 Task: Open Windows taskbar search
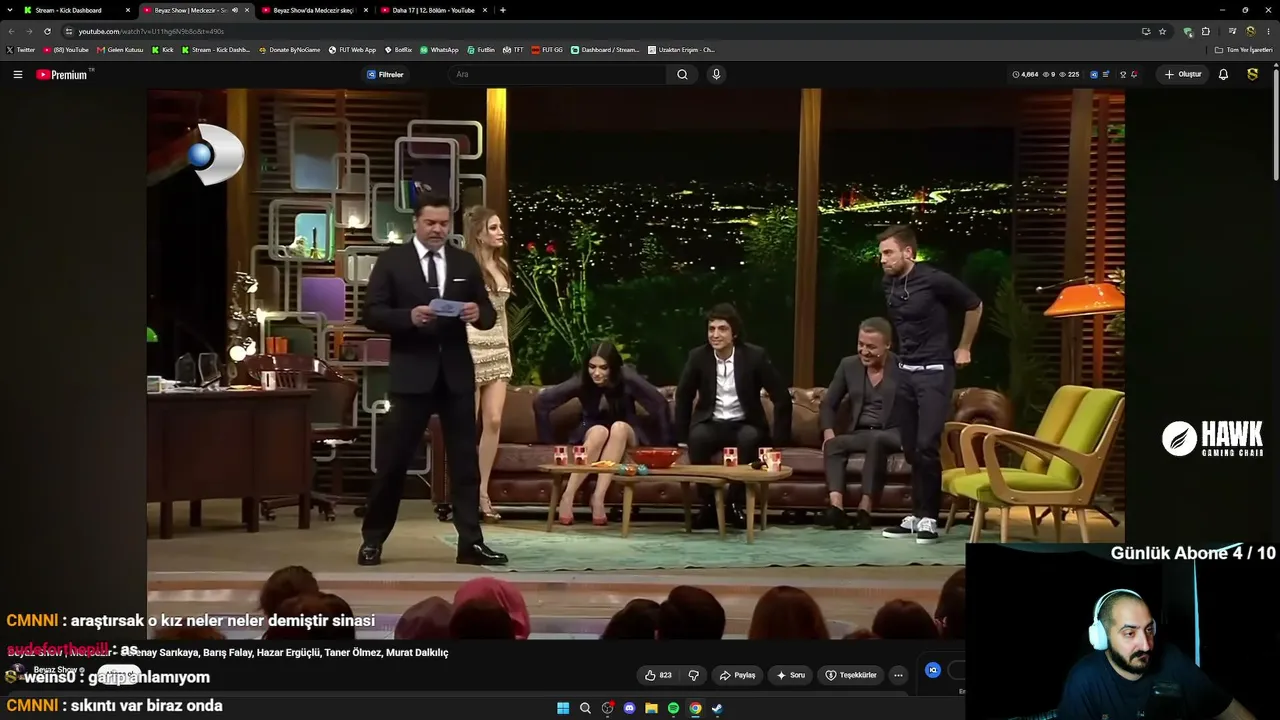click(585, 708)
